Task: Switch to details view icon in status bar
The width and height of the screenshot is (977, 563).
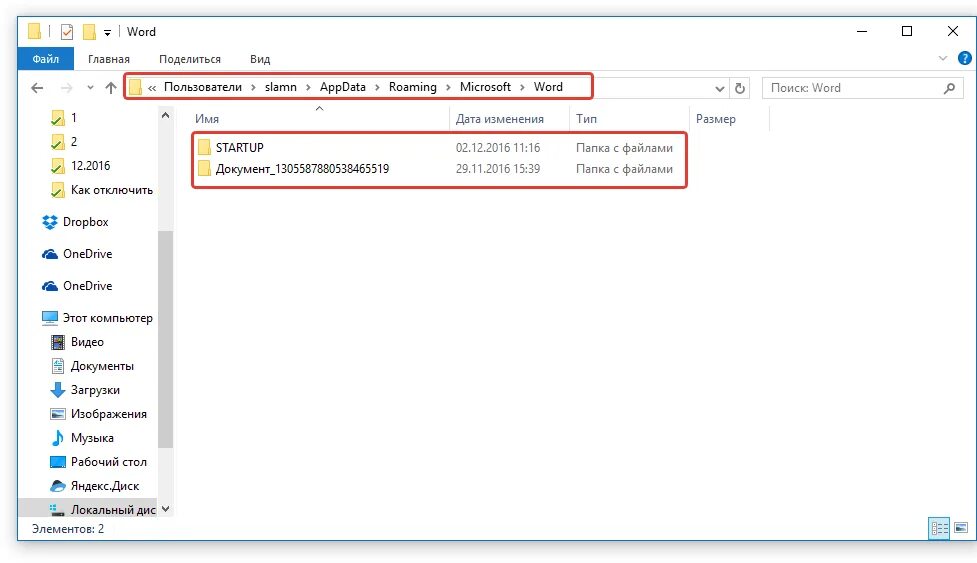Action: point(939,528)
